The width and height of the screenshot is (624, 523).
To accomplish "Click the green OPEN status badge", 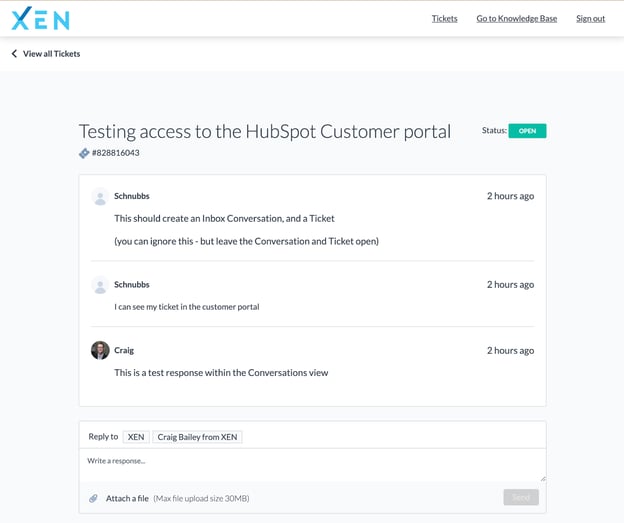I will click(527, 131).
